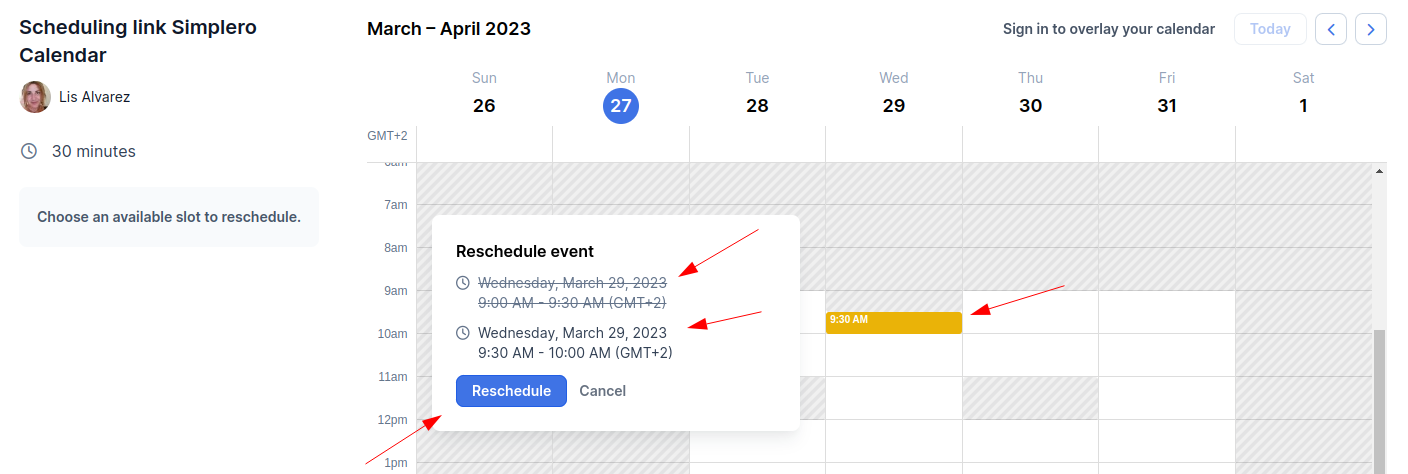Viewport: 1408px width, 474px height.
Task: Open Sign in to overlay your calendar
Action: [x=1109, y=29]
